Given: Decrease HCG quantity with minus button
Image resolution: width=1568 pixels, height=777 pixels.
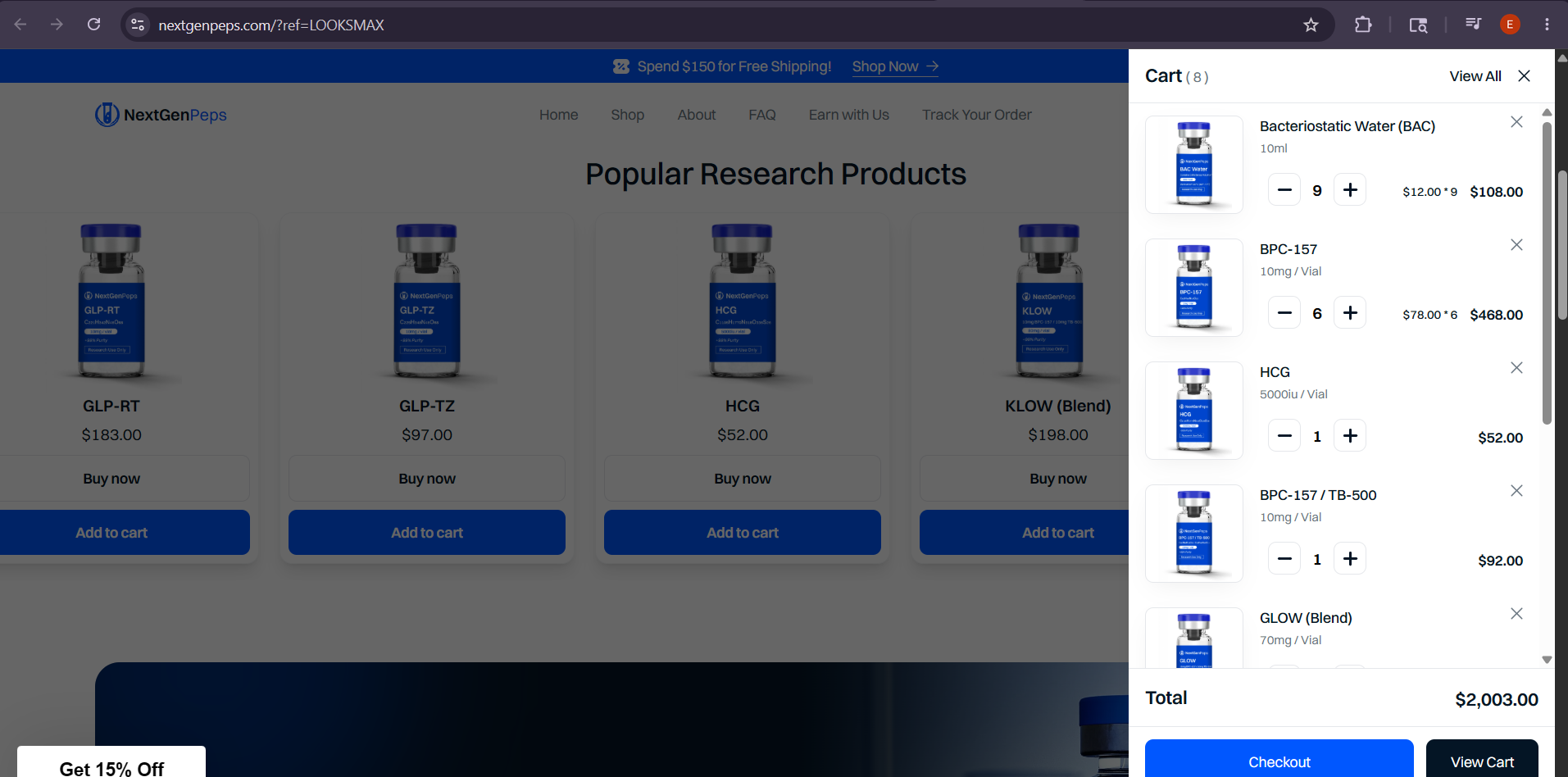Looking at the screenshot, I should 1284,436.
